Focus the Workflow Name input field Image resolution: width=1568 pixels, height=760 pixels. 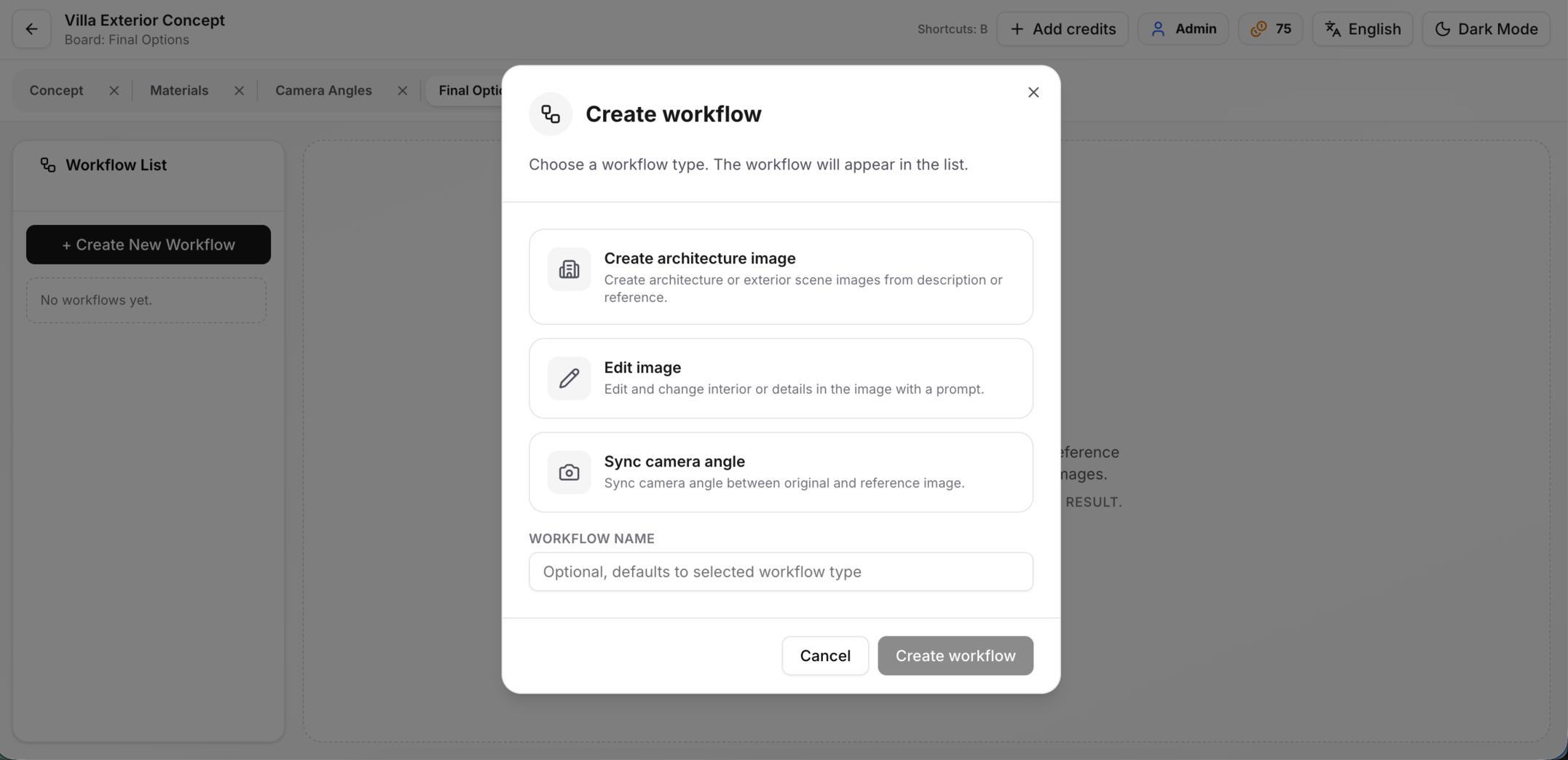781,571
